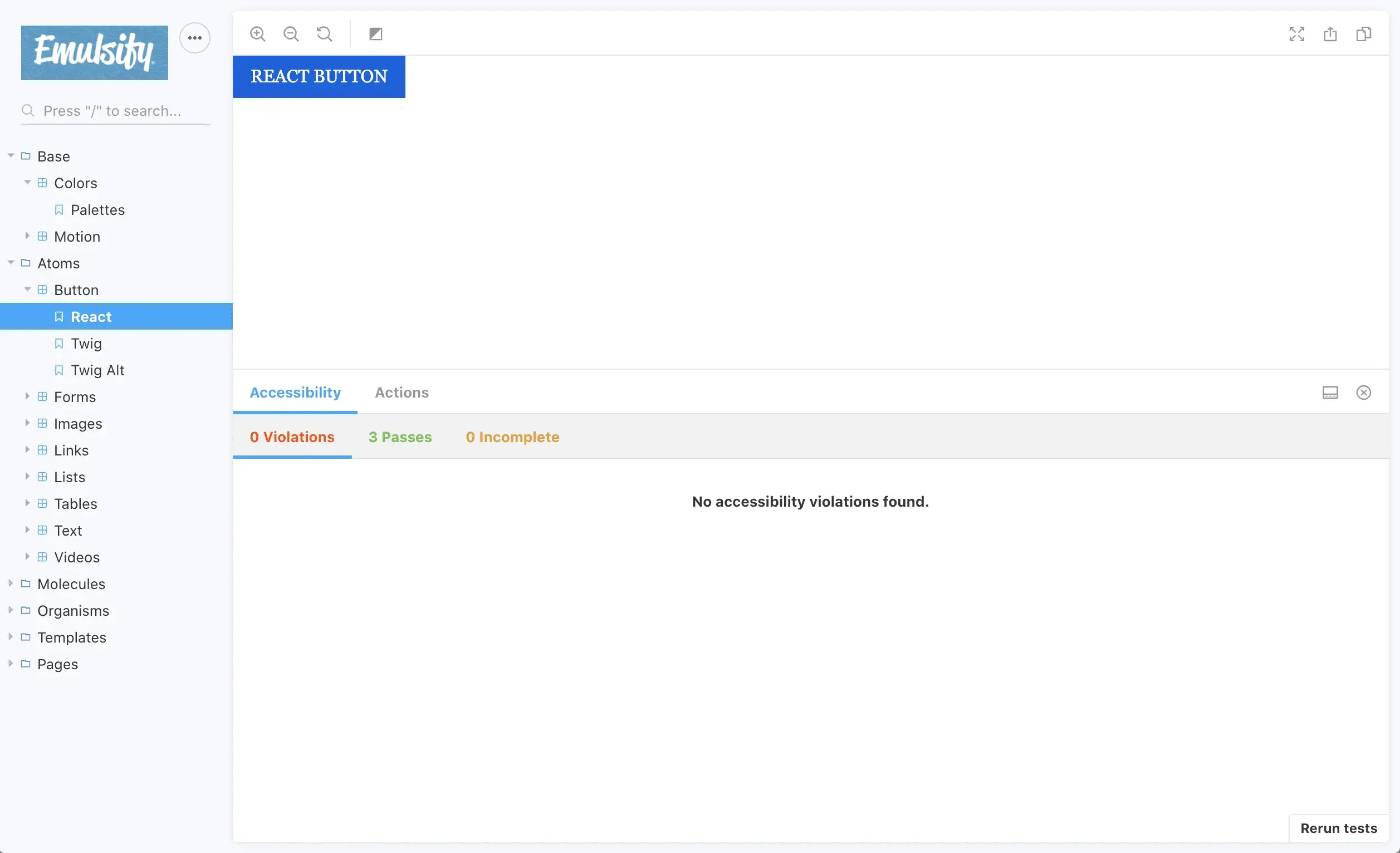Reset zoom with the toolbar icon

click(325, 34)
